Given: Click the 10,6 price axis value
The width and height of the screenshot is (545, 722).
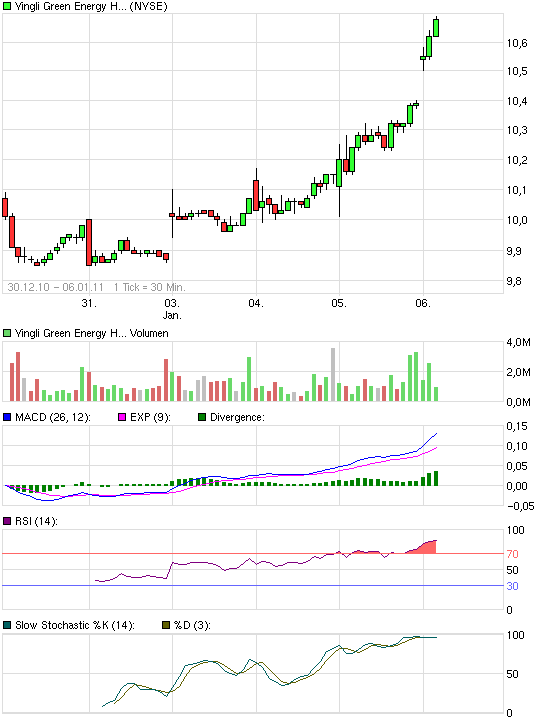Looking at the screenshot, I should point(517,43).
